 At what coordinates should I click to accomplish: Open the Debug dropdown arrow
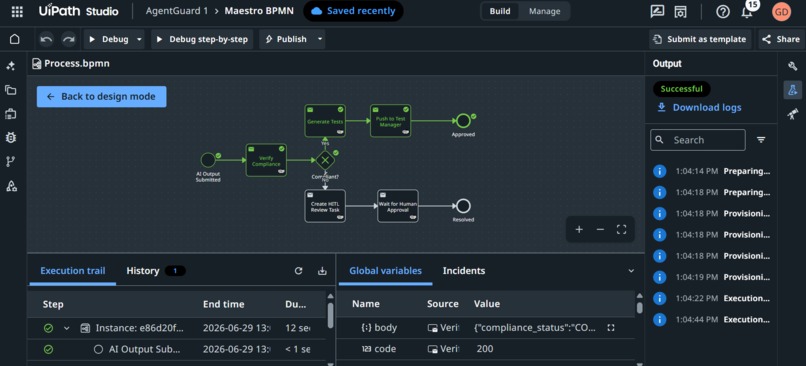(x=139, y=40)
